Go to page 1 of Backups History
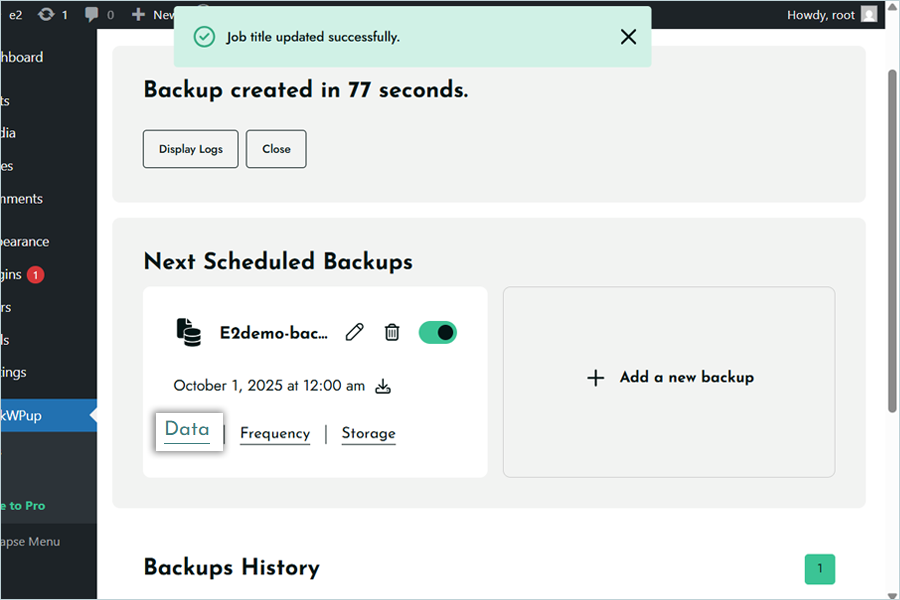 [x=819, y=569]
